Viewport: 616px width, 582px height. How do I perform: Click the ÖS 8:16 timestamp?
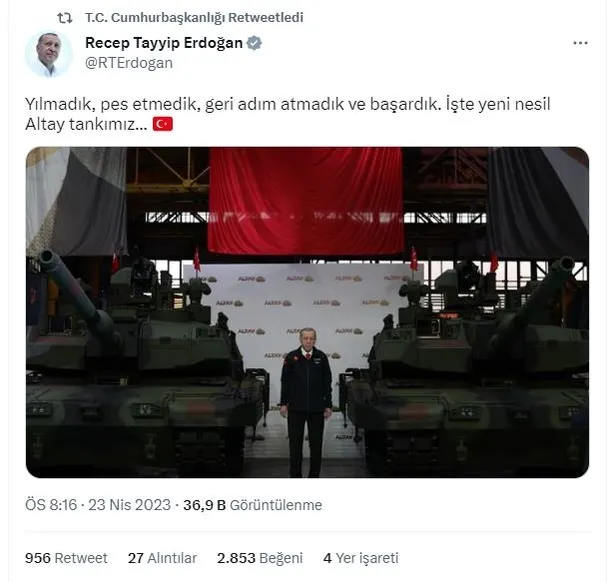click(51, 505)
